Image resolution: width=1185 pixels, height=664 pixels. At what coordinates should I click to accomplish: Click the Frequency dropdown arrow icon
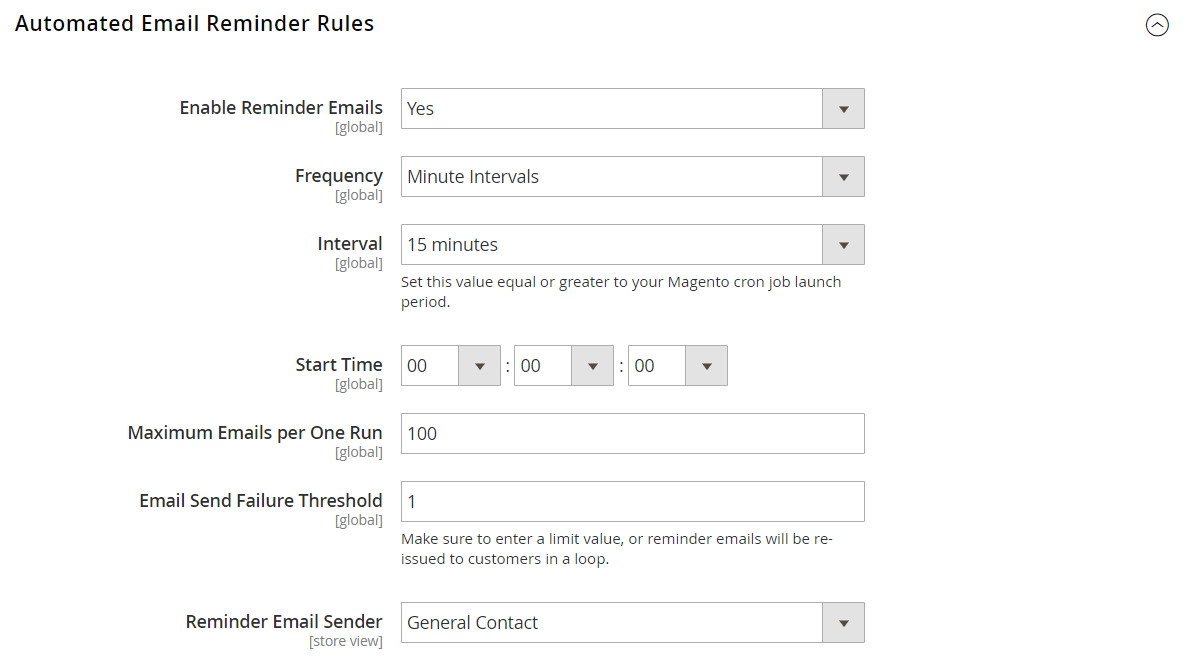coord(843,176)
